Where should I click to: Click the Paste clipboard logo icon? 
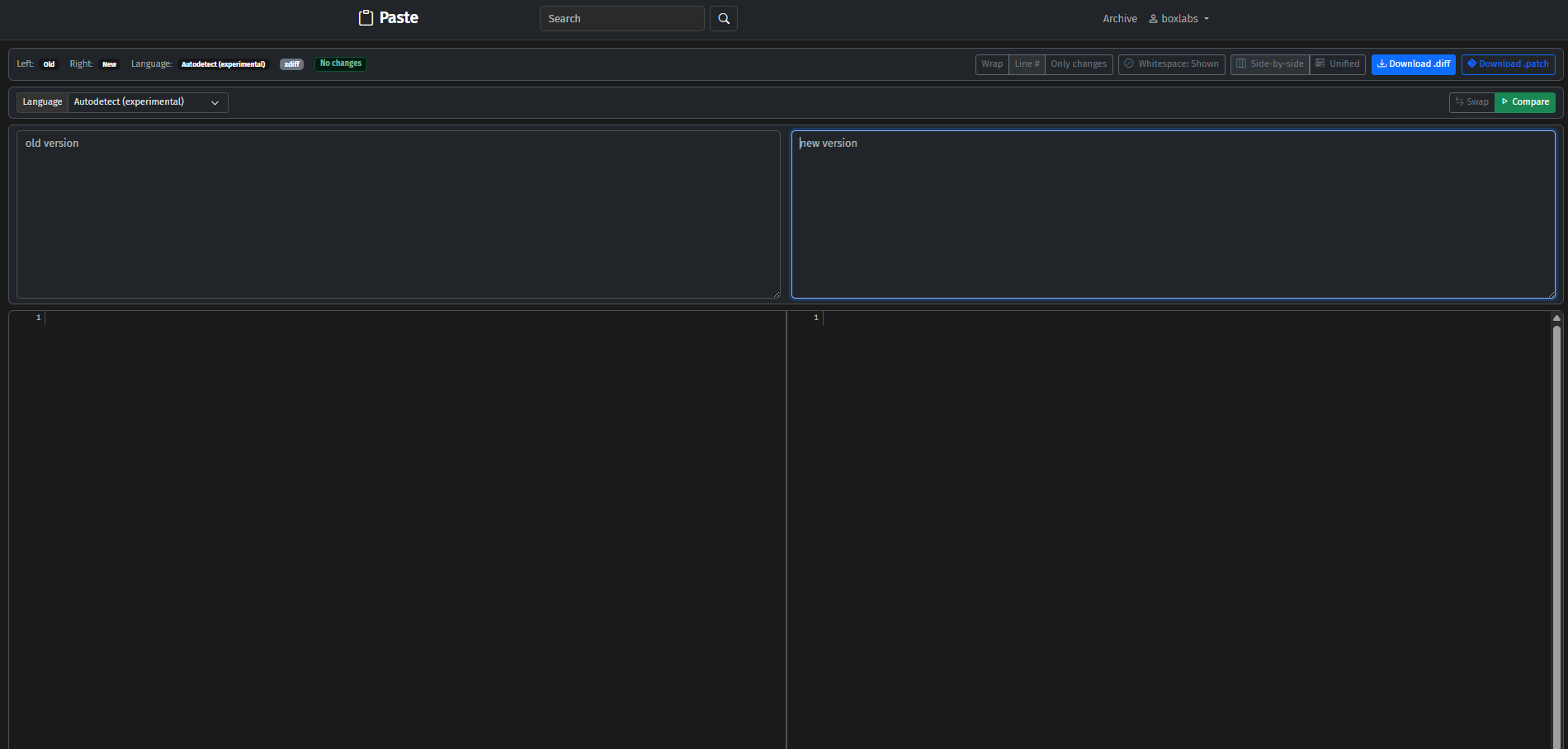pyautogui.click(x=366, y=18)
